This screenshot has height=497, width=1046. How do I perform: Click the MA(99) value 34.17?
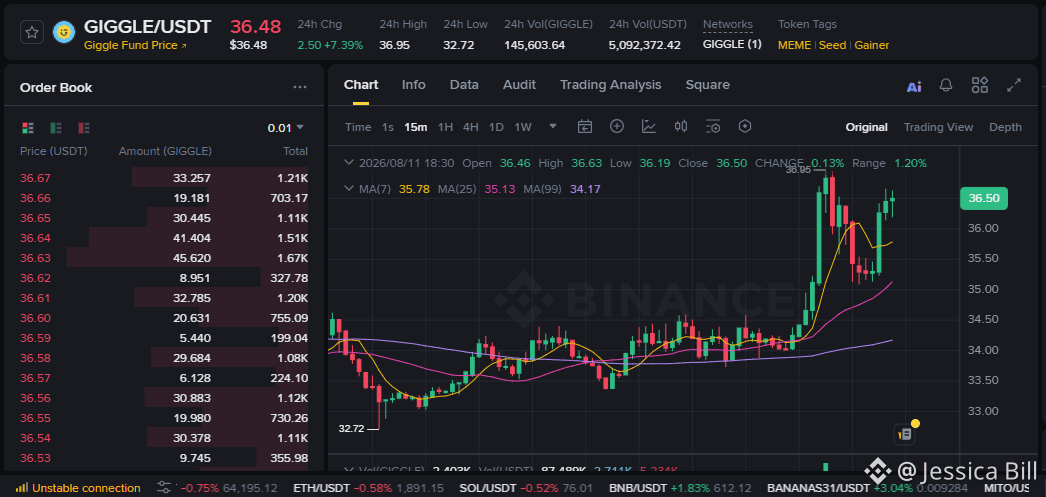point(585,189)
